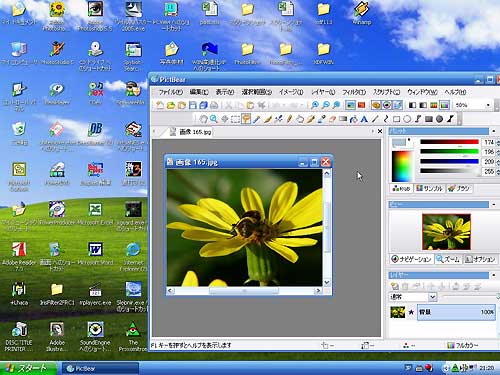Open the 50% zoom level dropdown

click(488, 105)
